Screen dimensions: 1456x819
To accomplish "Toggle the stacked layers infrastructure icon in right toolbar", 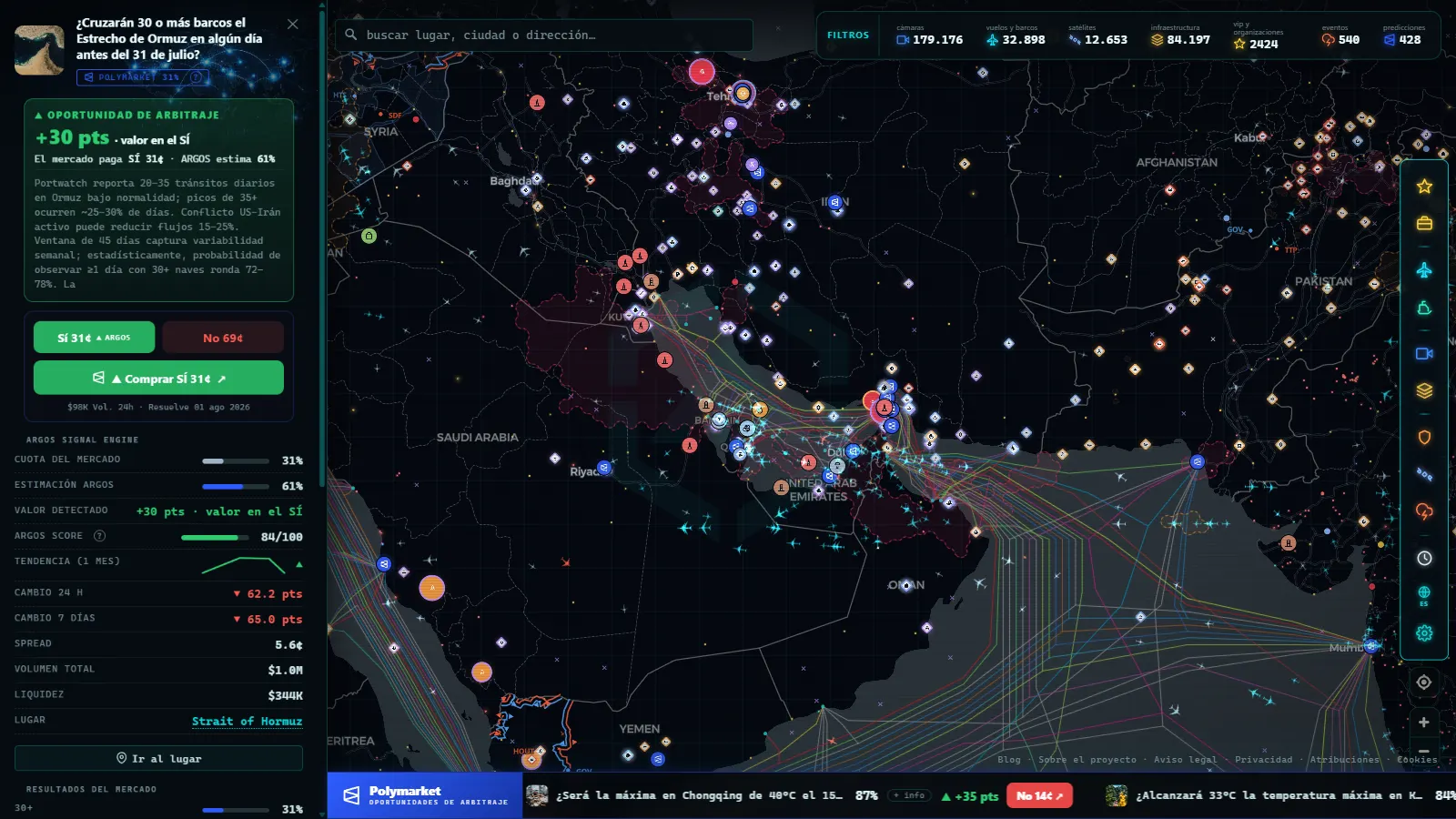I will [1424, 390].
